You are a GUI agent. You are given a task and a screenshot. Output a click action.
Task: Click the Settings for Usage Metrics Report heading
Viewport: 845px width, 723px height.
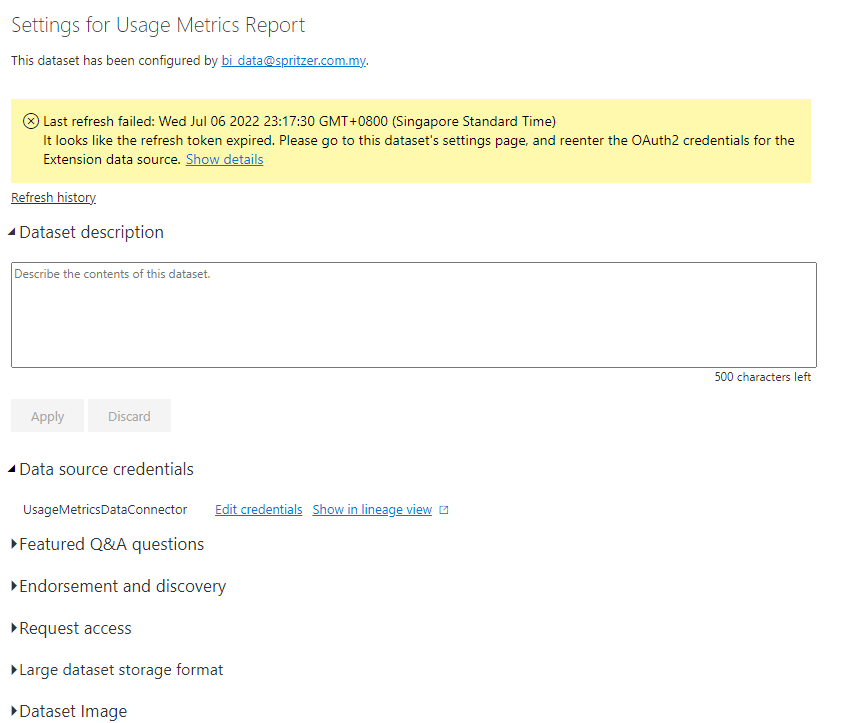tap(158, 25)
